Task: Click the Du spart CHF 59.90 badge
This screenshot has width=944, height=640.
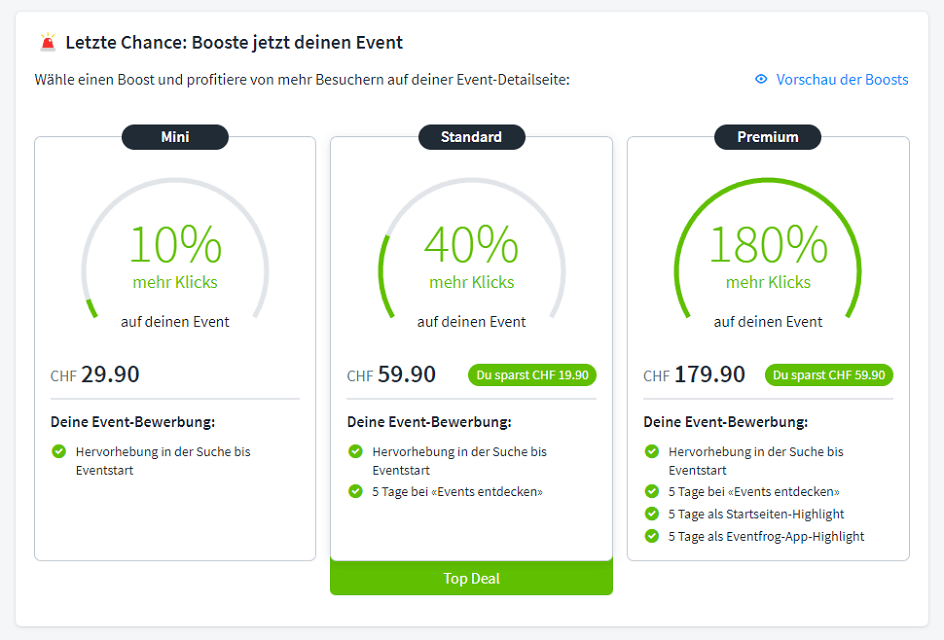Action: [829, 375]
